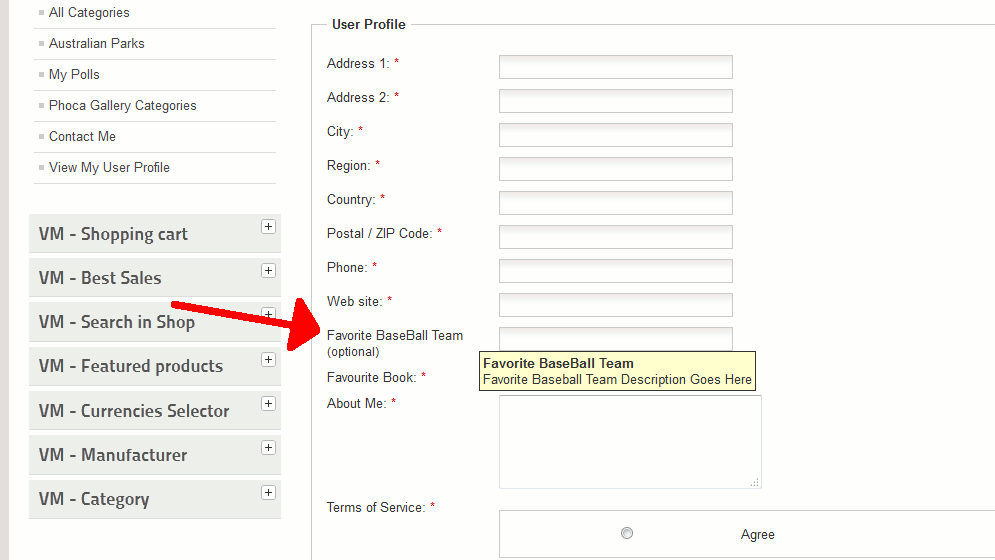Click plus icon beside VM - Featured products

(268, 359)
